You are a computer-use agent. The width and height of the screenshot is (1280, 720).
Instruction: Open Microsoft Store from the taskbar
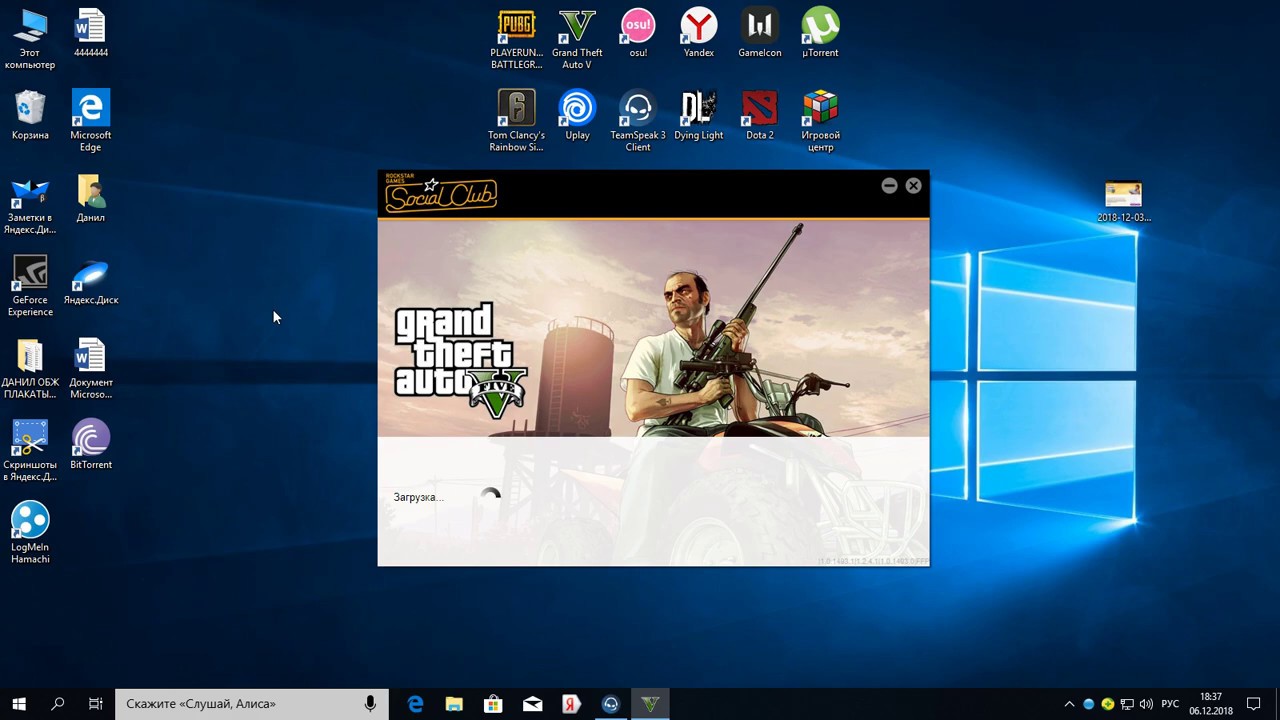pos(493,704)
